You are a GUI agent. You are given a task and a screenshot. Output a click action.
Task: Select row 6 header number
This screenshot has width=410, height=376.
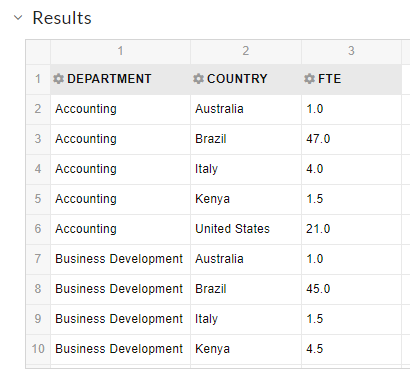point(38,229)
